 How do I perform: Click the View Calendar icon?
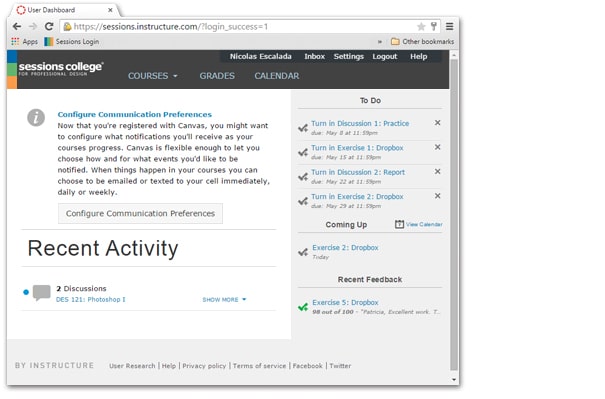[x=399, y=224]
